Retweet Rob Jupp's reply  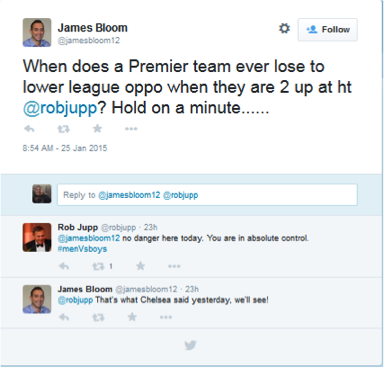[98, 266]
